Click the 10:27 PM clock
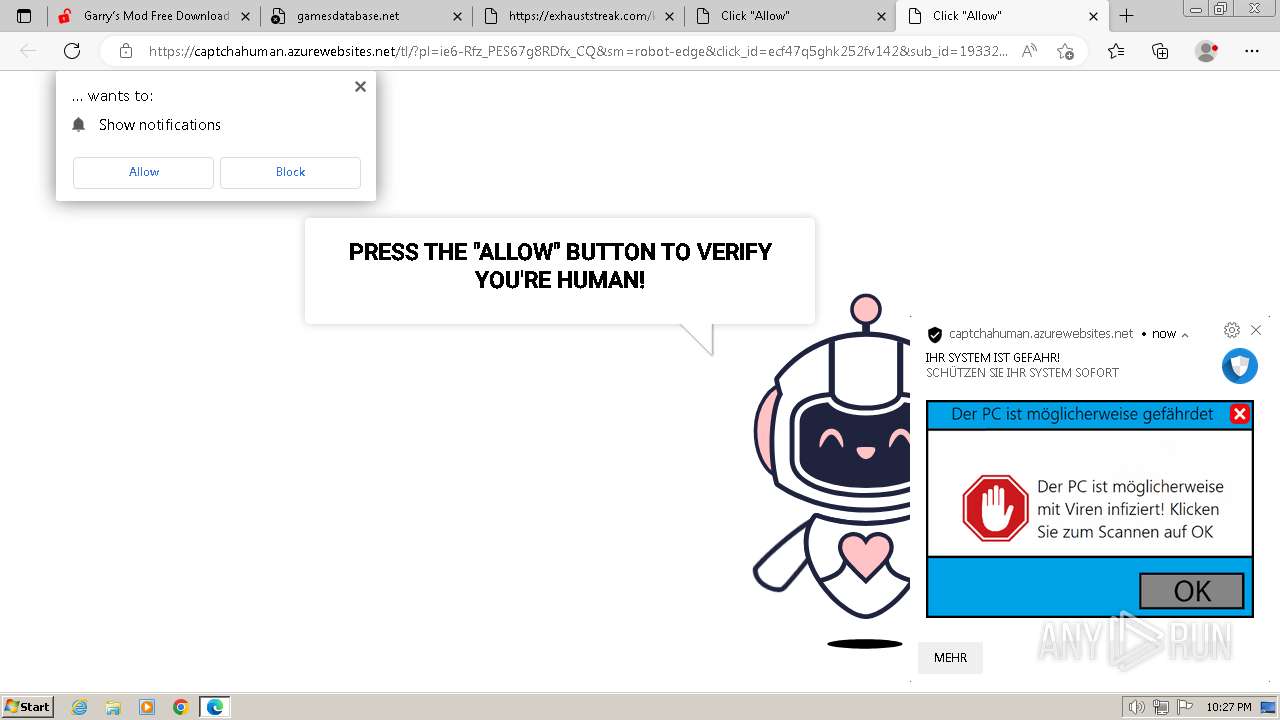 [x=1228, y=707]
